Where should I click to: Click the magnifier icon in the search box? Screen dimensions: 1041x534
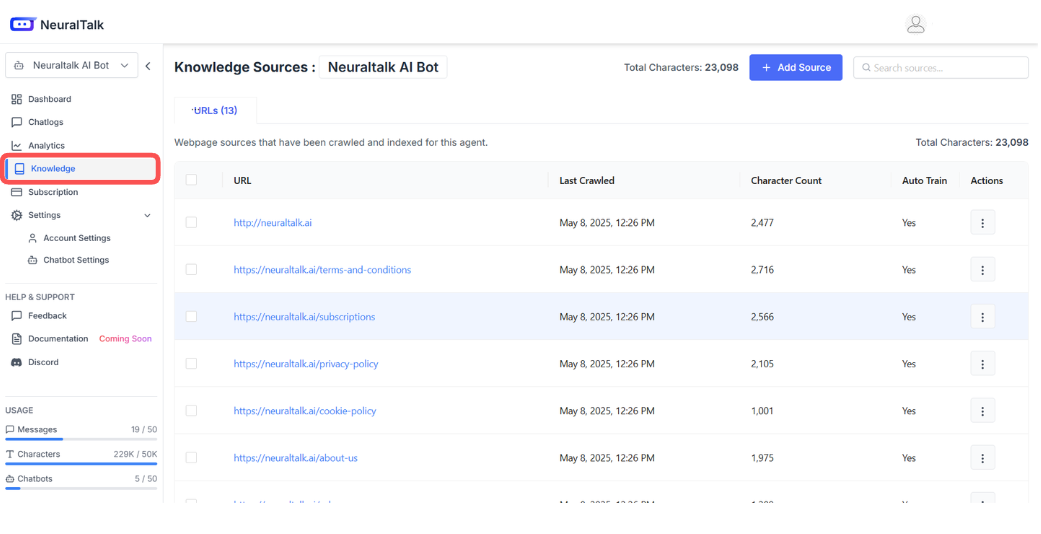[866, 68]
